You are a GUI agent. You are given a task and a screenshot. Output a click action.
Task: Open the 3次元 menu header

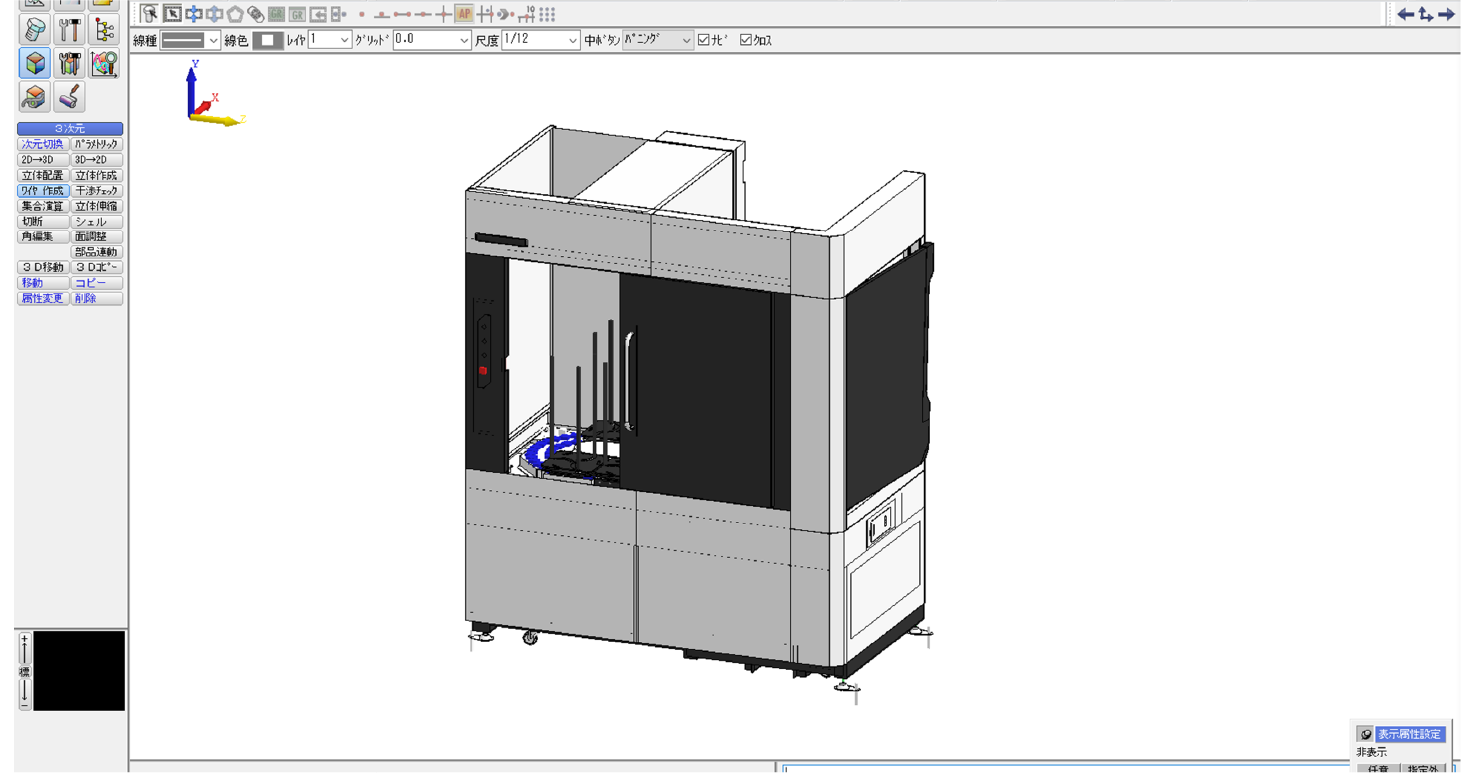pos(70,129)
